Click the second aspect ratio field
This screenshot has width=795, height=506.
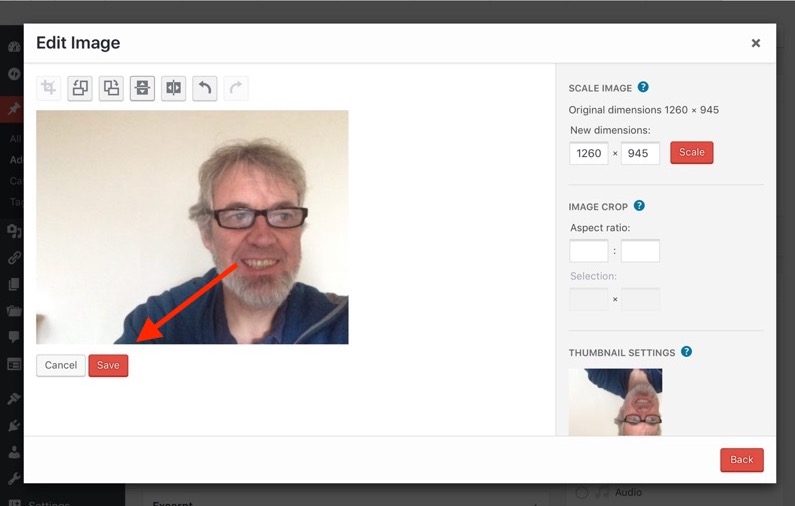coord(640,251)
